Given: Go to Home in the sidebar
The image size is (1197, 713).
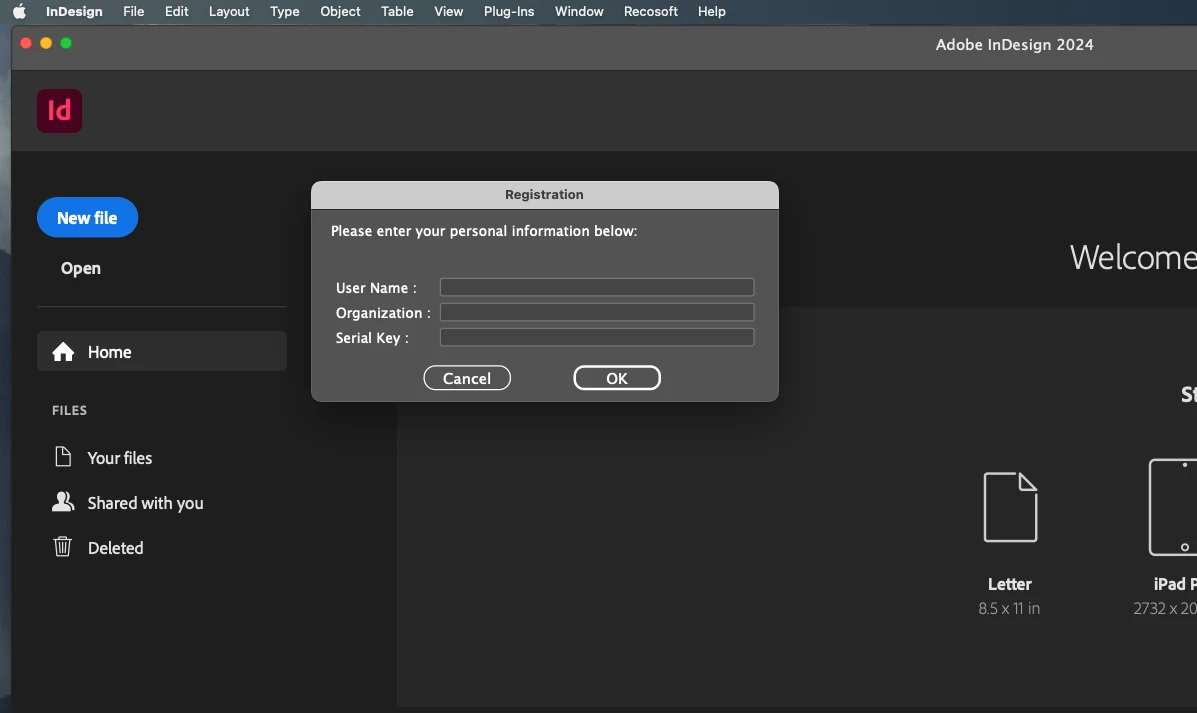Looking at the screenshot, I should [162, 351].
